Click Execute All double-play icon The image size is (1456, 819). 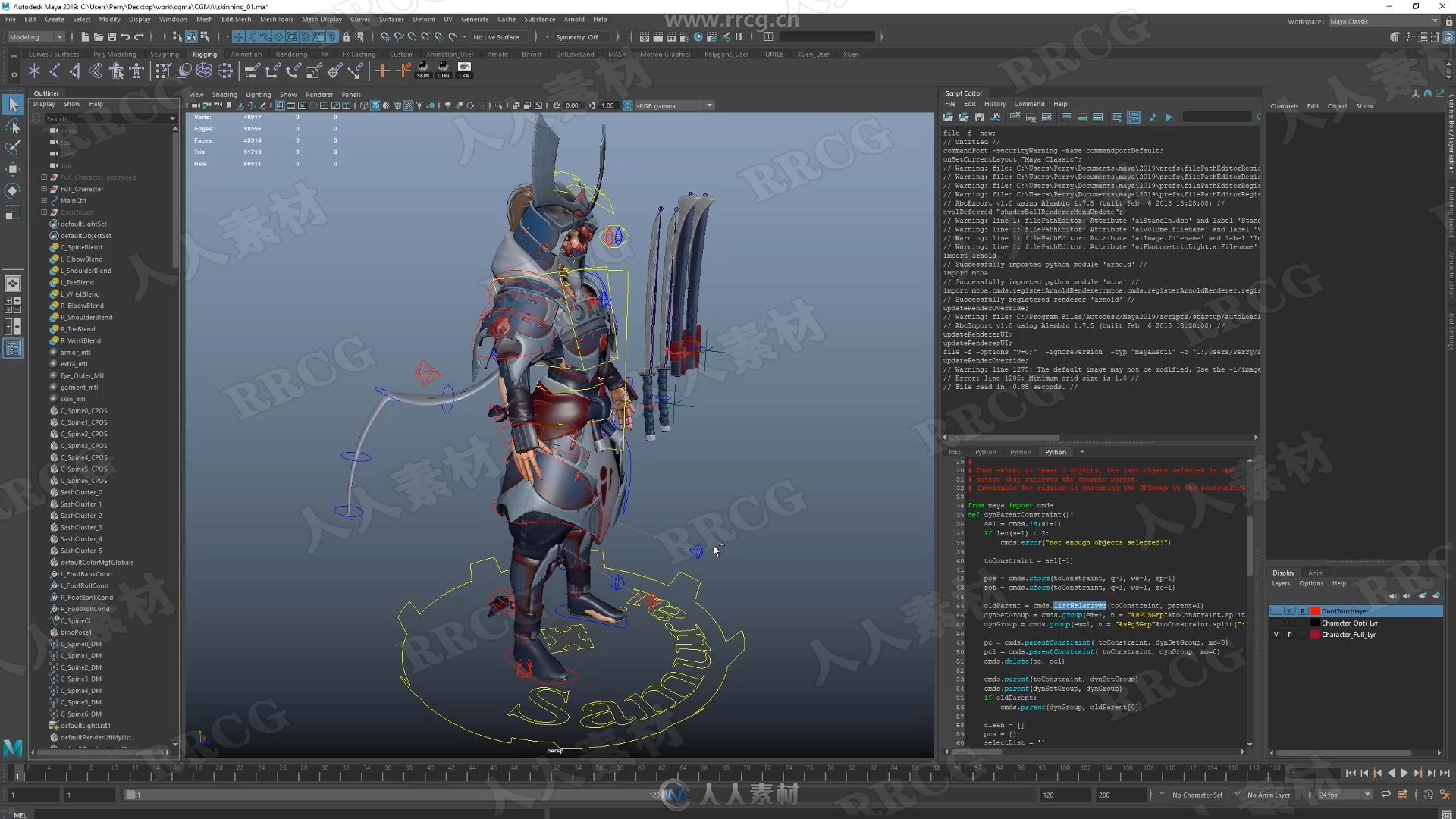pos(1153,118)
